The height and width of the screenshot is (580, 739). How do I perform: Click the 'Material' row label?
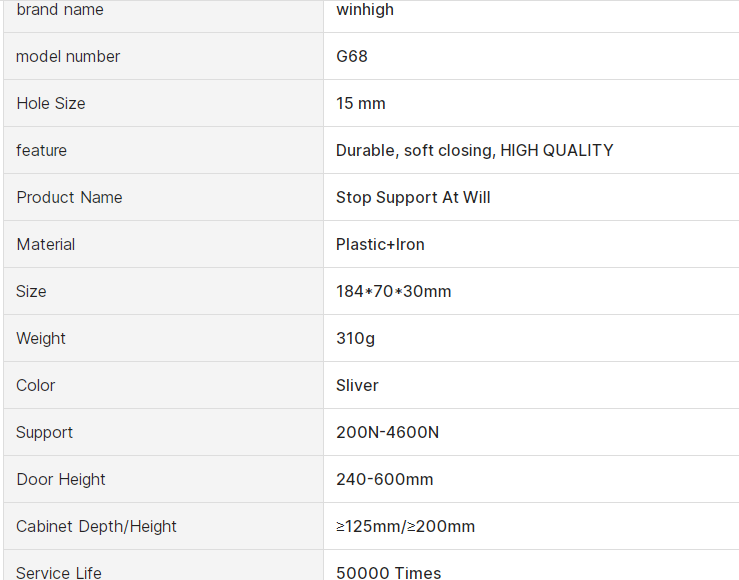(46, 245)
